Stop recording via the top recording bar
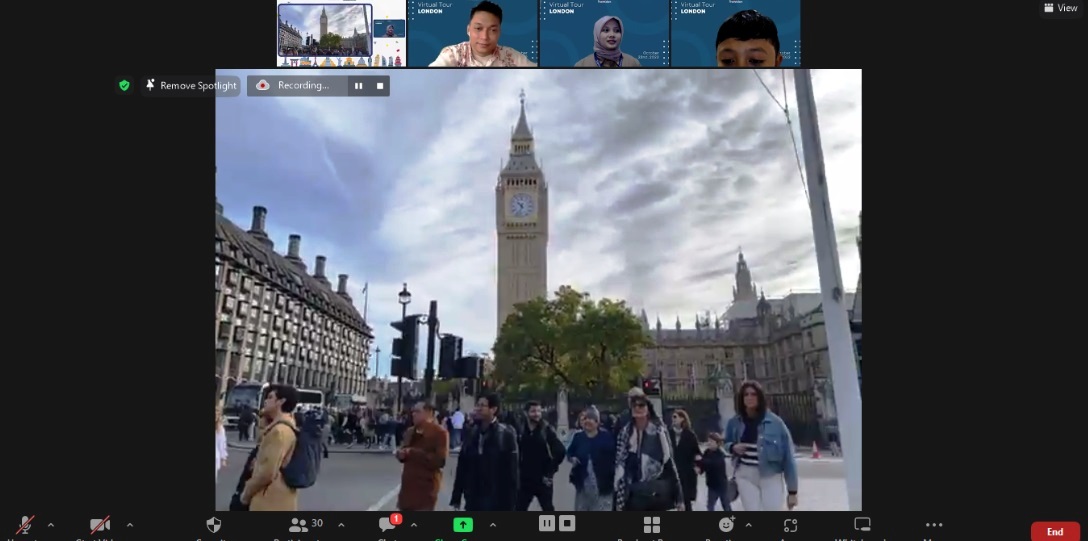1088x541 pixels. [380, 86]
